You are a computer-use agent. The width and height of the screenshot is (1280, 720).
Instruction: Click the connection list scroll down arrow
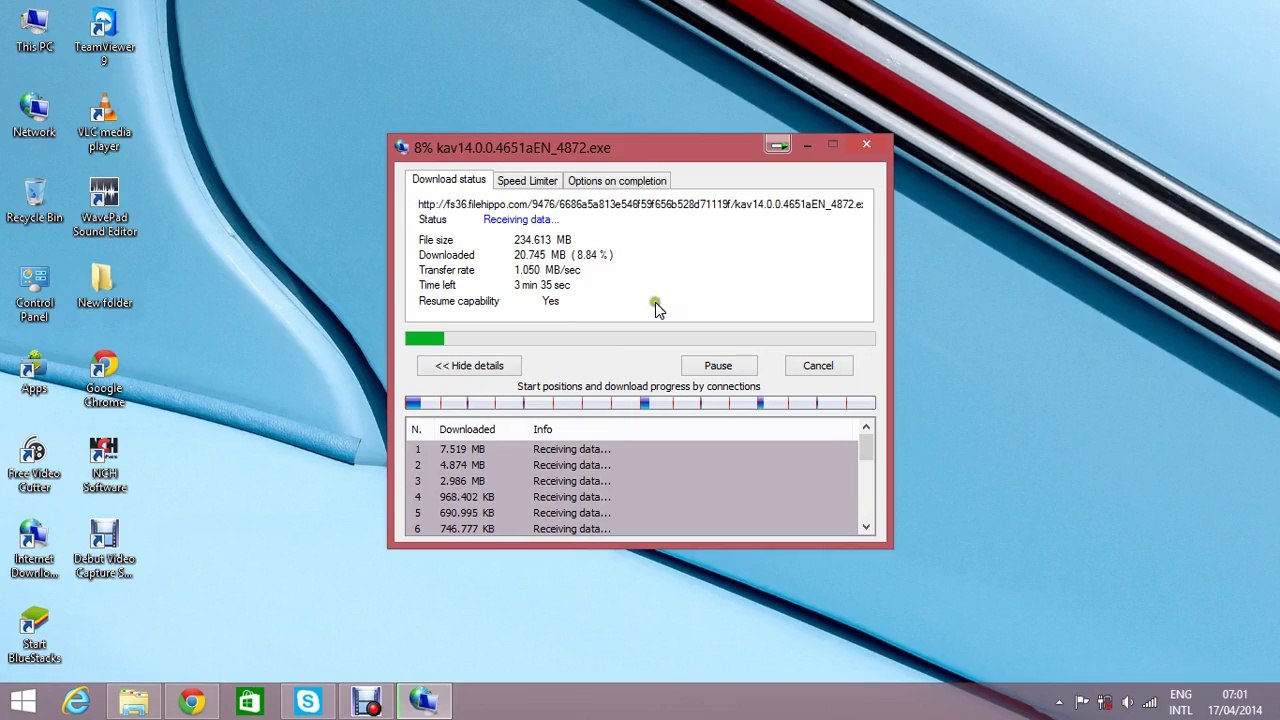[866, 528]
